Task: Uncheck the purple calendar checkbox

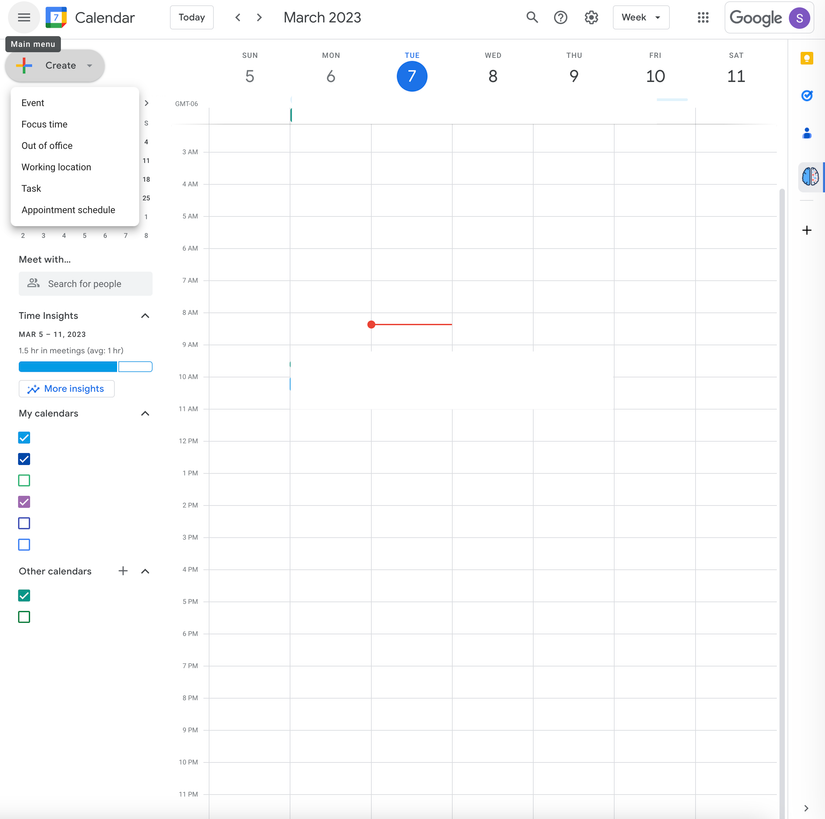Action: [x=24, y=502]
